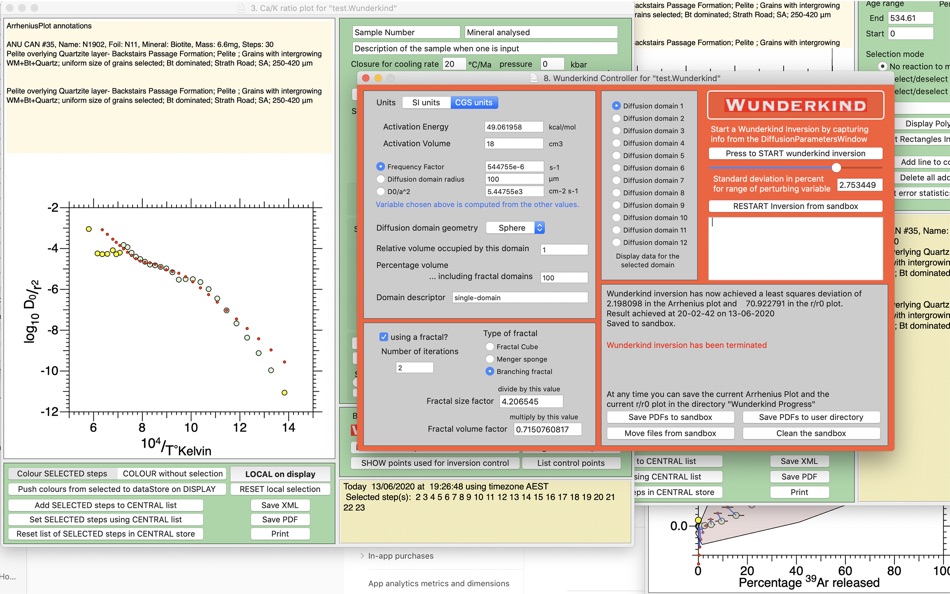Click COLOUR without selection button
Image resolution: width=950 pixels, height=594 pixels.
point(173,473)
